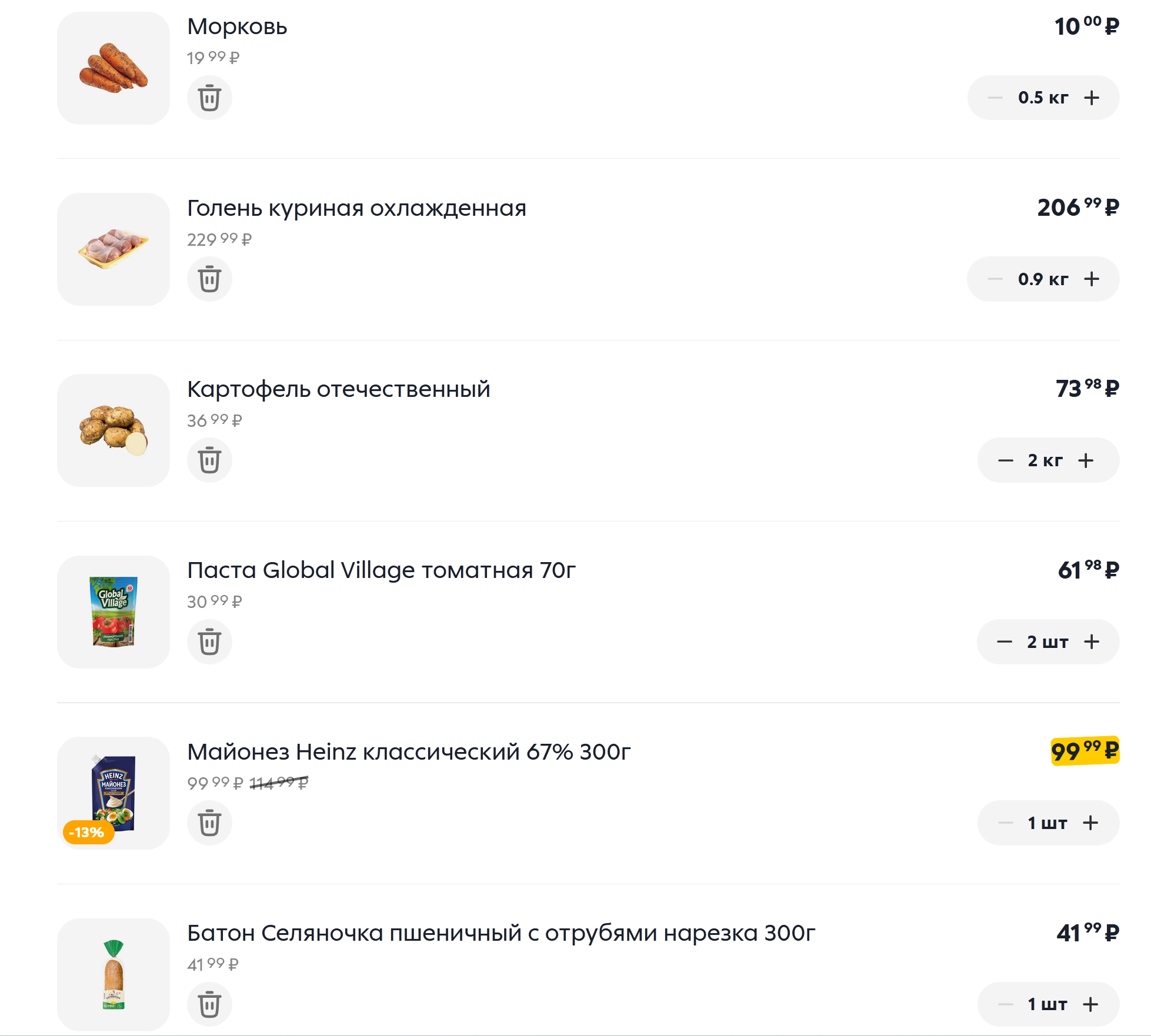
Task: Open Морковь product image
Action: [114, 68]
